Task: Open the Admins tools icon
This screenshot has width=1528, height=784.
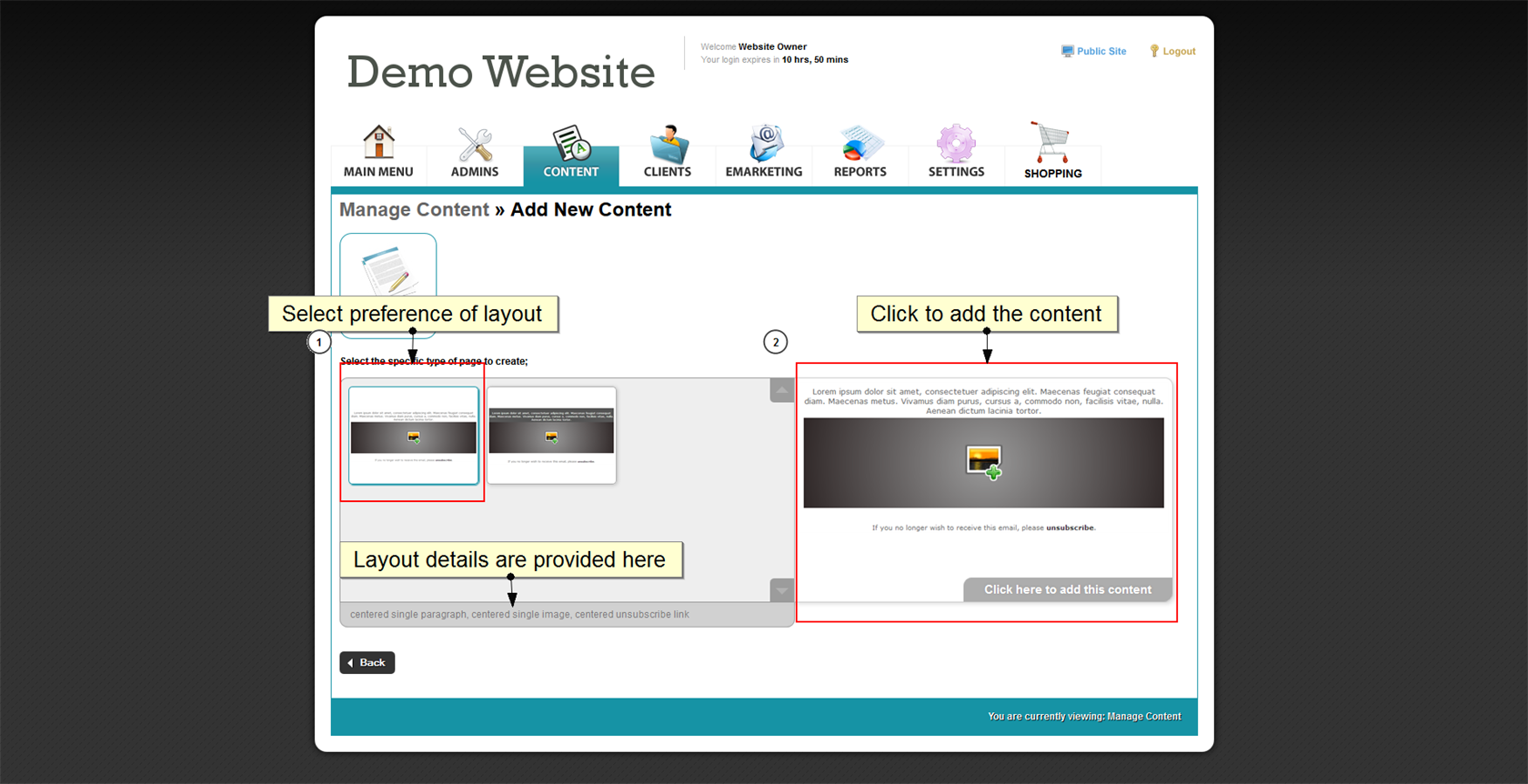Action: (x=475, y=144)
